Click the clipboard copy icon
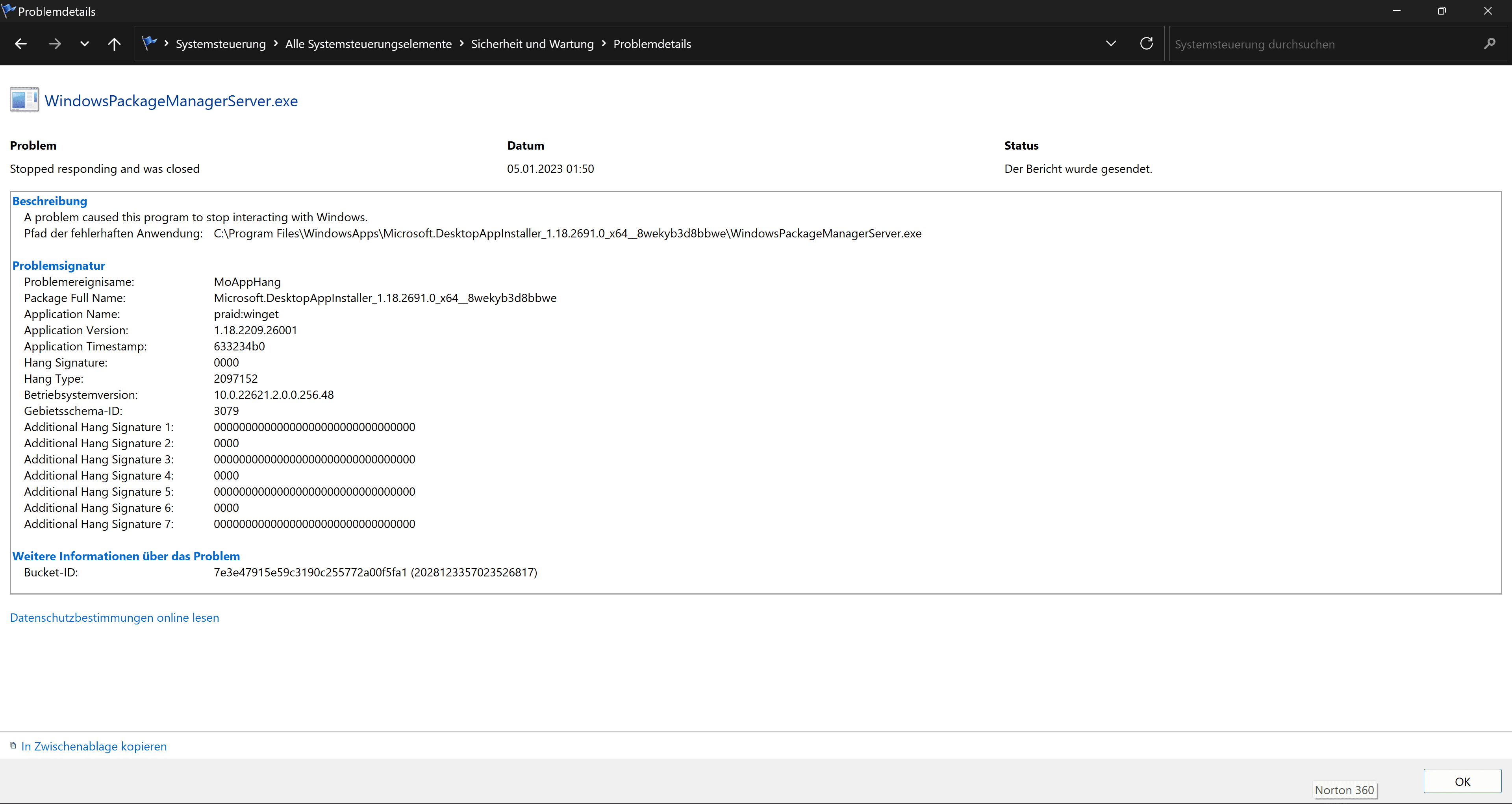This screenshot has height=804, width=1512. tap(13, 745)
